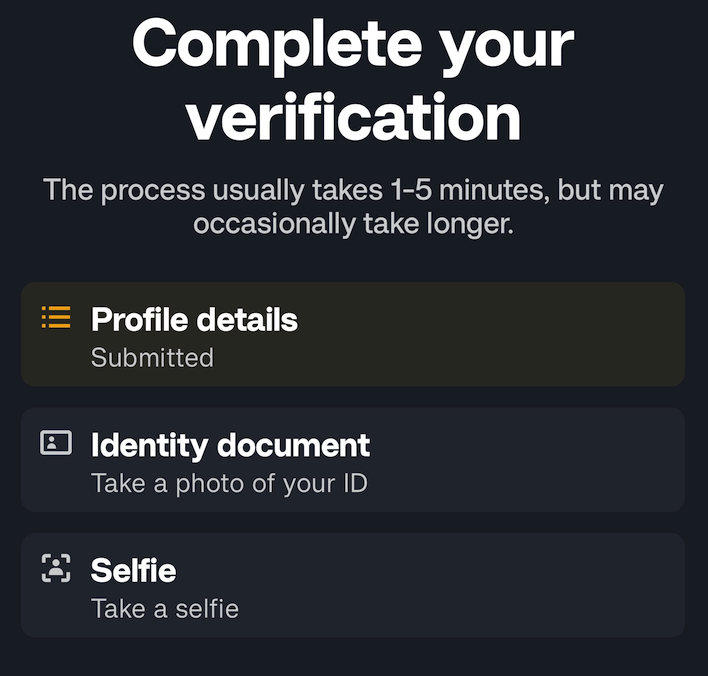Click the selfie face-frame icon
The width and height of the screenshot is (708, 676).
(56, 568)
